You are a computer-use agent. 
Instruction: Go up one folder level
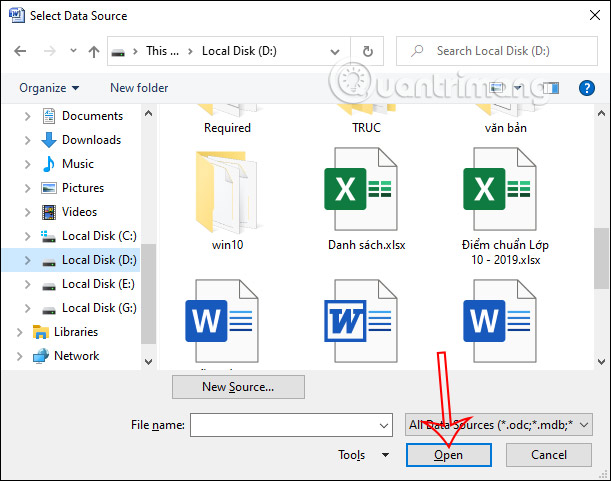point(94,51)
